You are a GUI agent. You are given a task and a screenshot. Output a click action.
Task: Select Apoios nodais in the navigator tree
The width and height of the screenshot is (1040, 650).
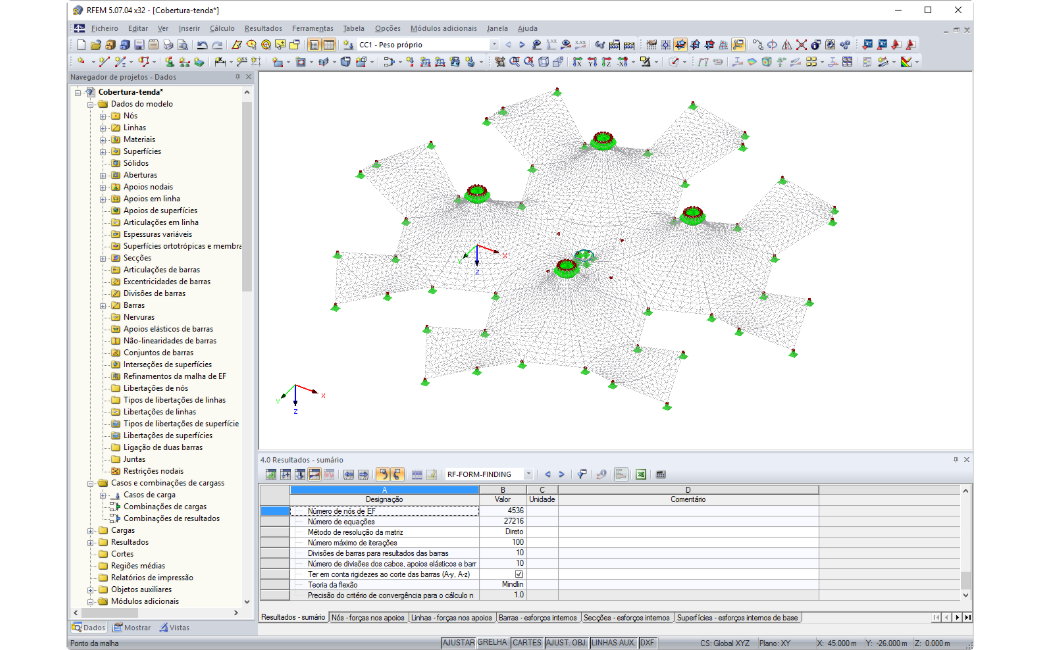pos(148,187)
